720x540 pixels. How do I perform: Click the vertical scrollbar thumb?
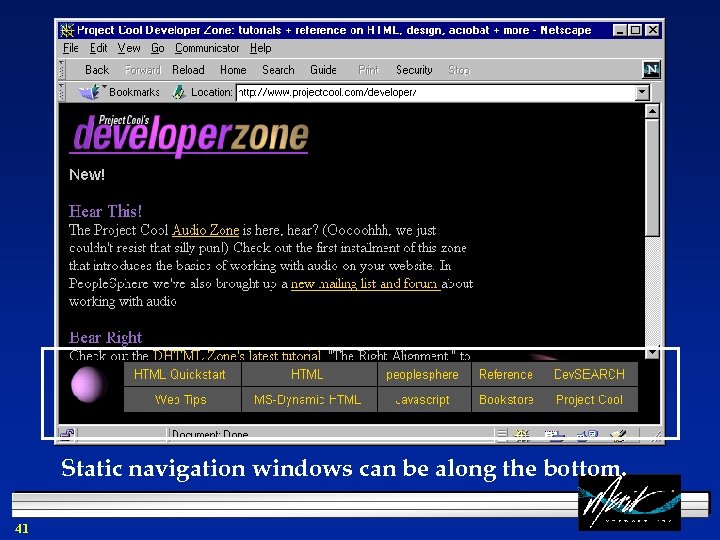coord(652,178)
